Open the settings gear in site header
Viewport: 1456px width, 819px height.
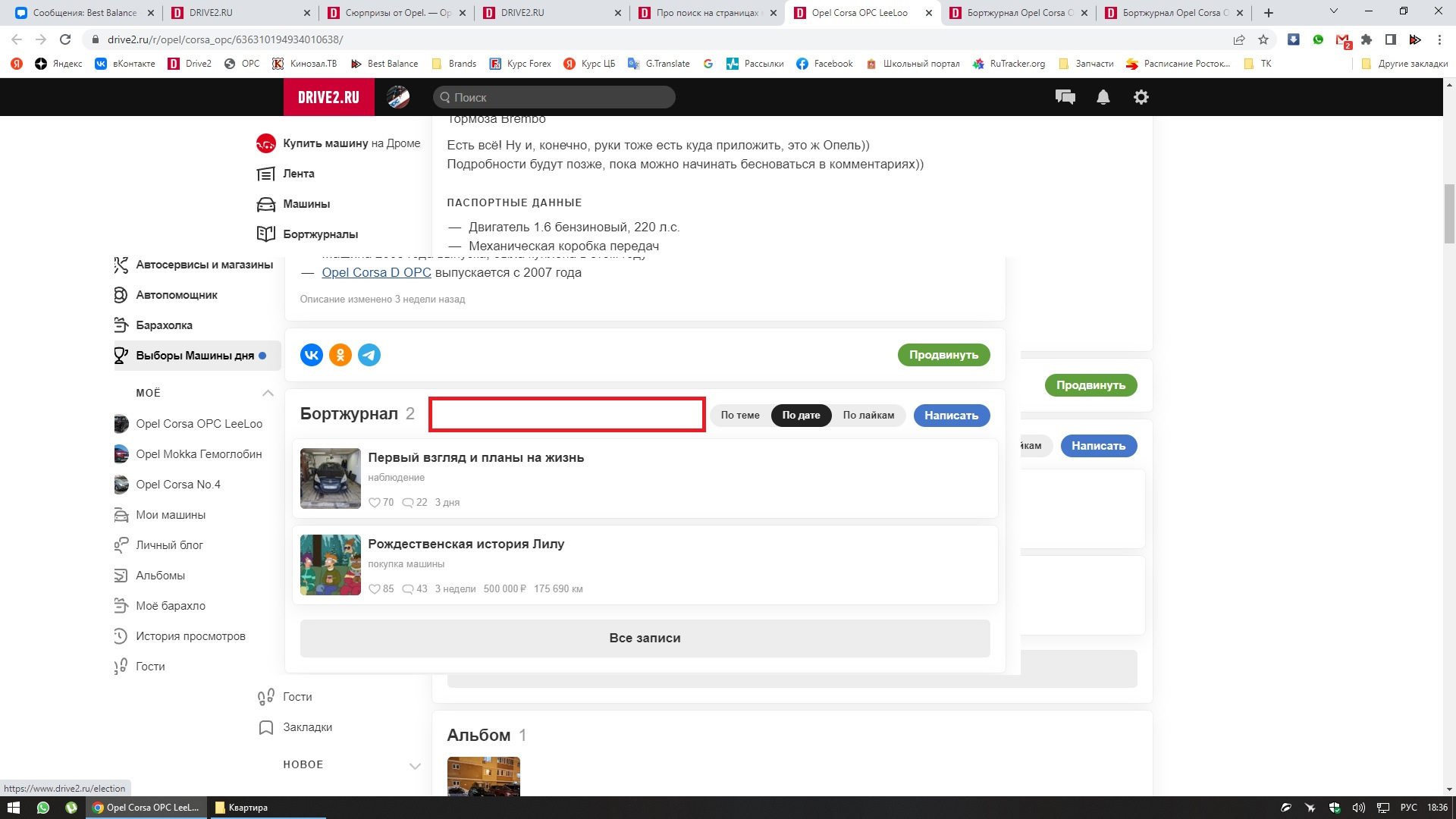coord(1141,97)
